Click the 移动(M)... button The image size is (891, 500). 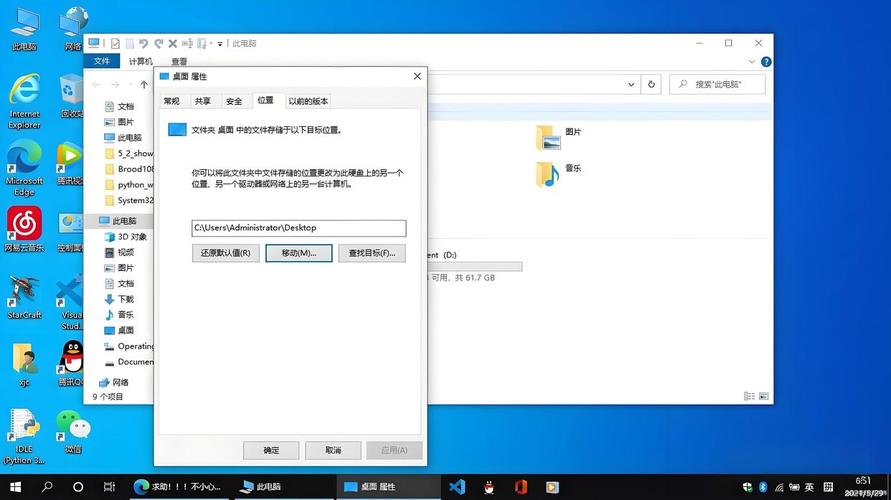coord(299,253)
